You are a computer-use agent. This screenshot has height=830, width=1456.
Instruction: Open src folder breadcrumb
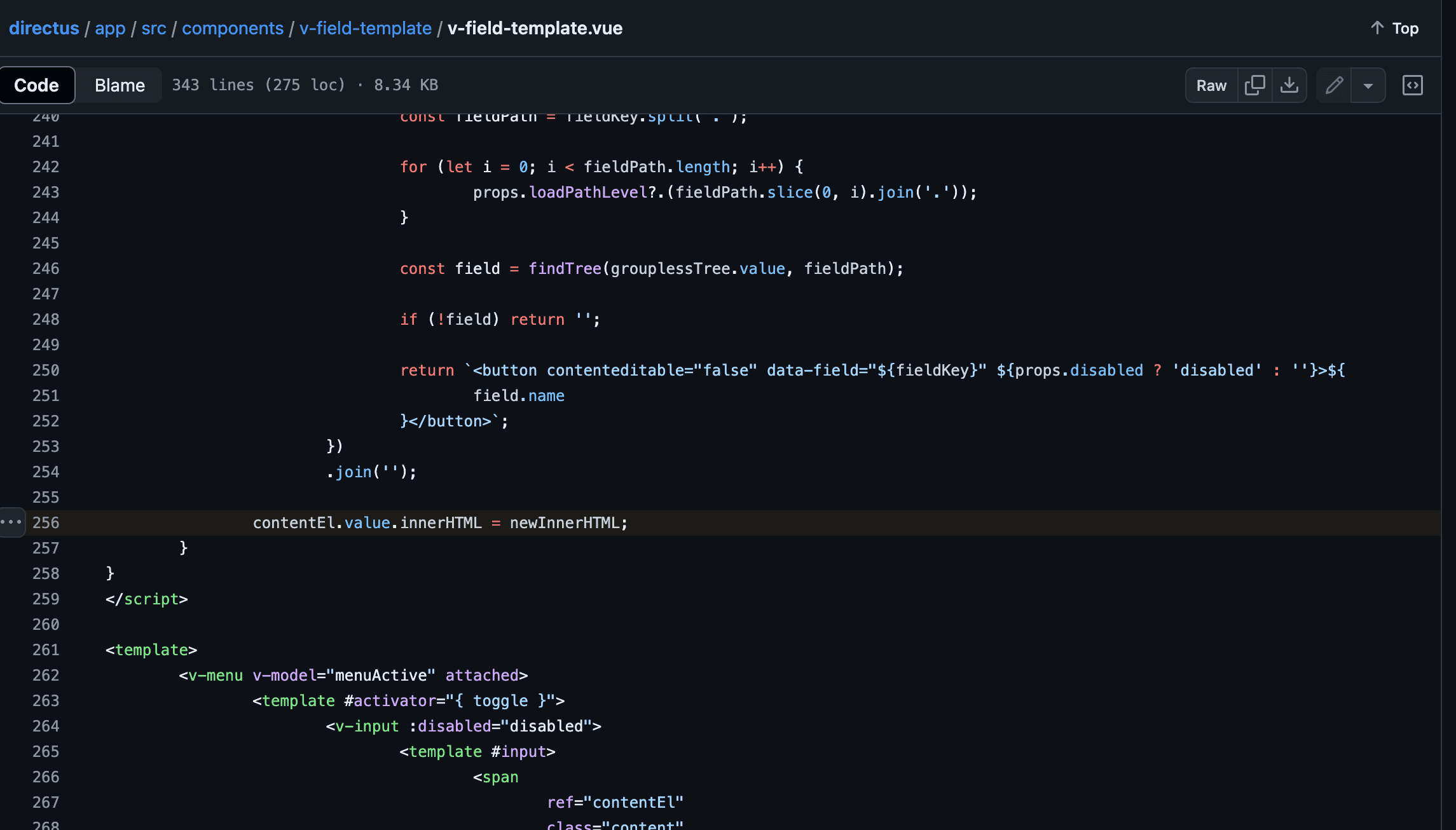(x=154, y=28)
